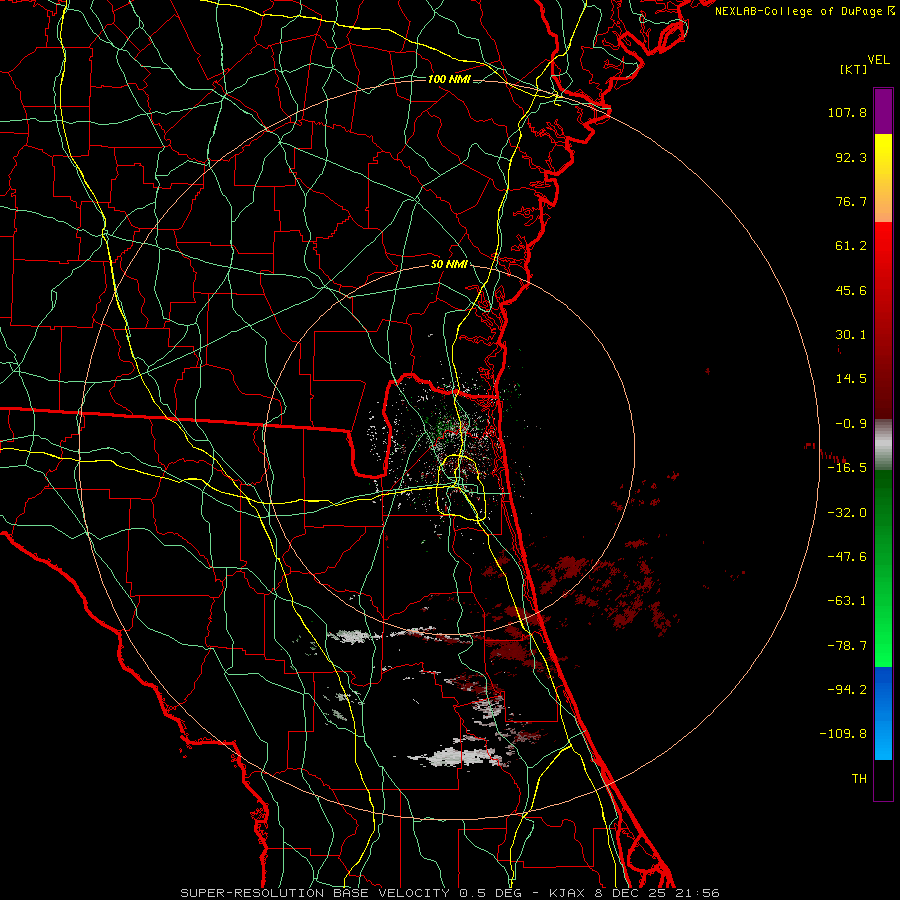Pick the yellow-orange segment of color bar
Viewport: 900px width, 900px height.
tap(883, 178)
